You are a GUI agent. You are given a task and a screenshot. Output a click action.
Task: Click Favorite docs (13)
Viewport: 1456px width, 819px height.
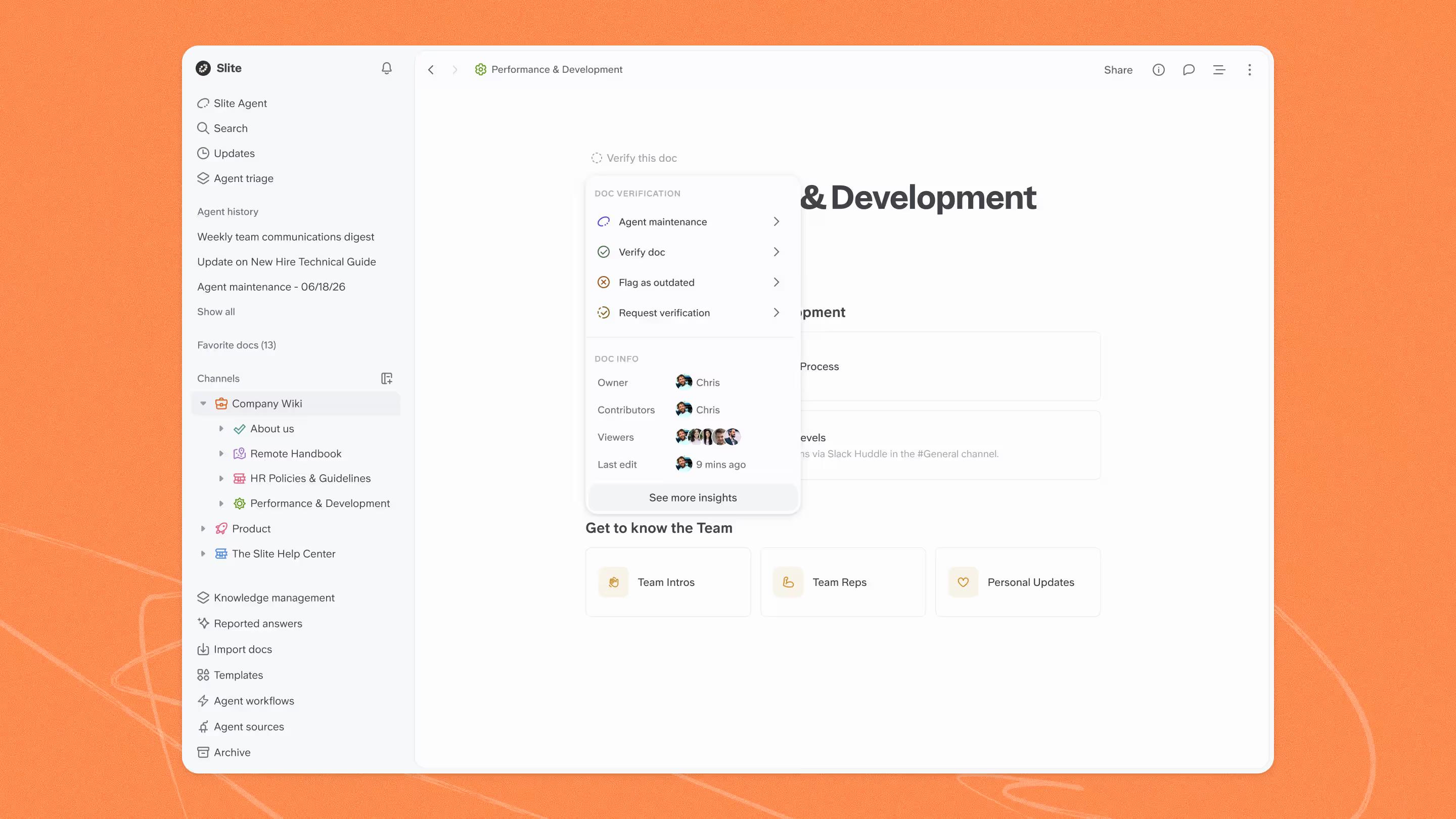(x=236, y=345)
